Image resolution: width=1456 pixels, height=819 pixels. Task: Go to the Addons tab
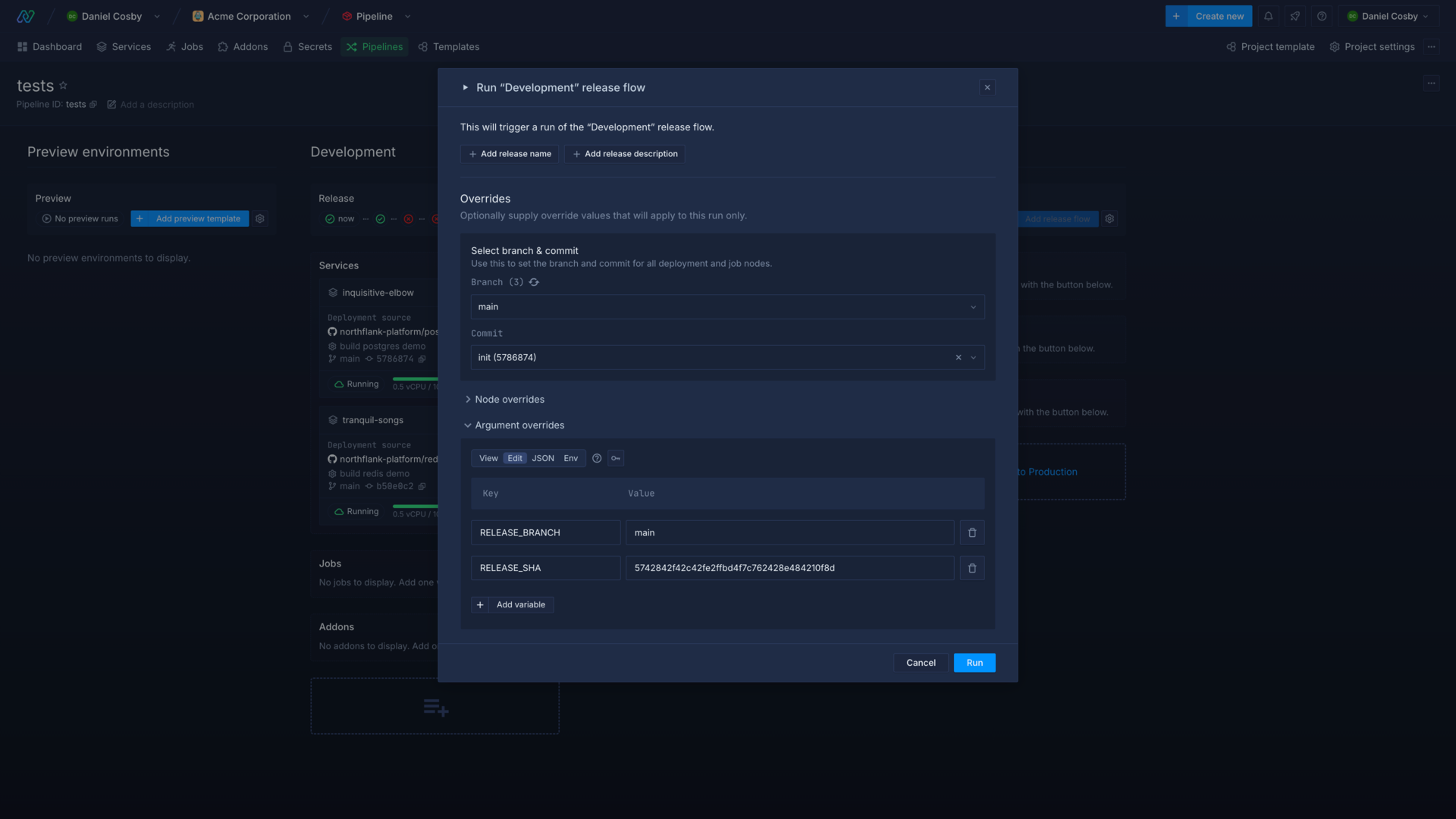(243, 47)
